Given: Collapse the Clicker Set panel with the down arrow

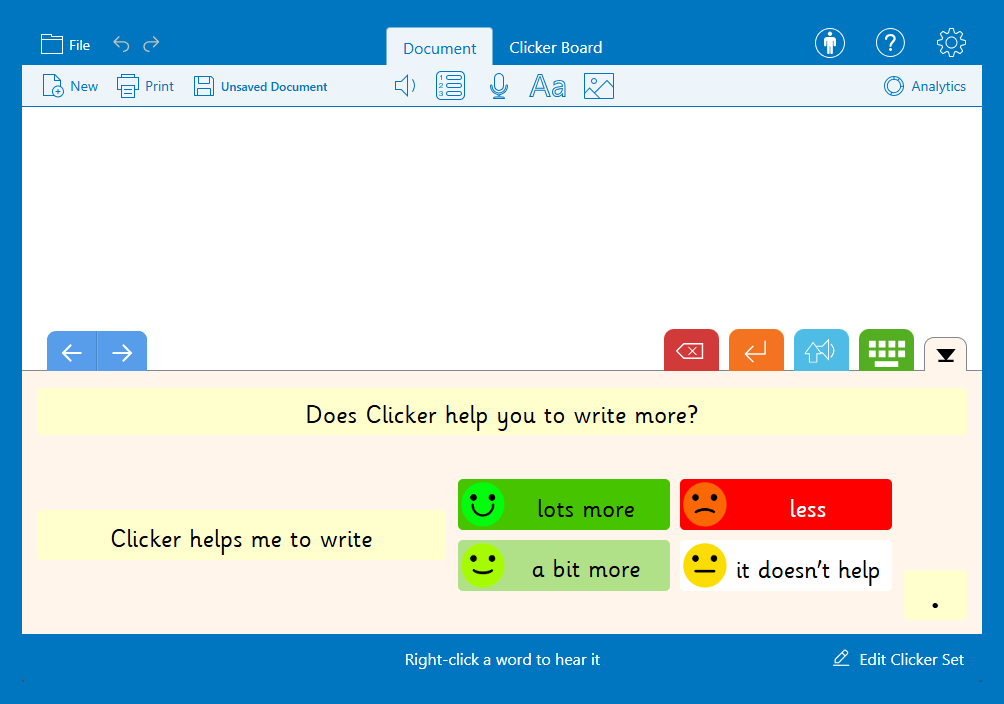Looking at the screenshot, I should tap(945, 355).
